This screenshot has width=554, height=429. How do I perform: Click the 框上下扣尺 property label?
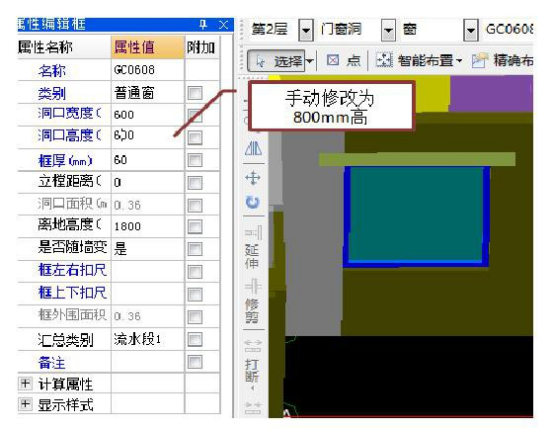(72, 293)
